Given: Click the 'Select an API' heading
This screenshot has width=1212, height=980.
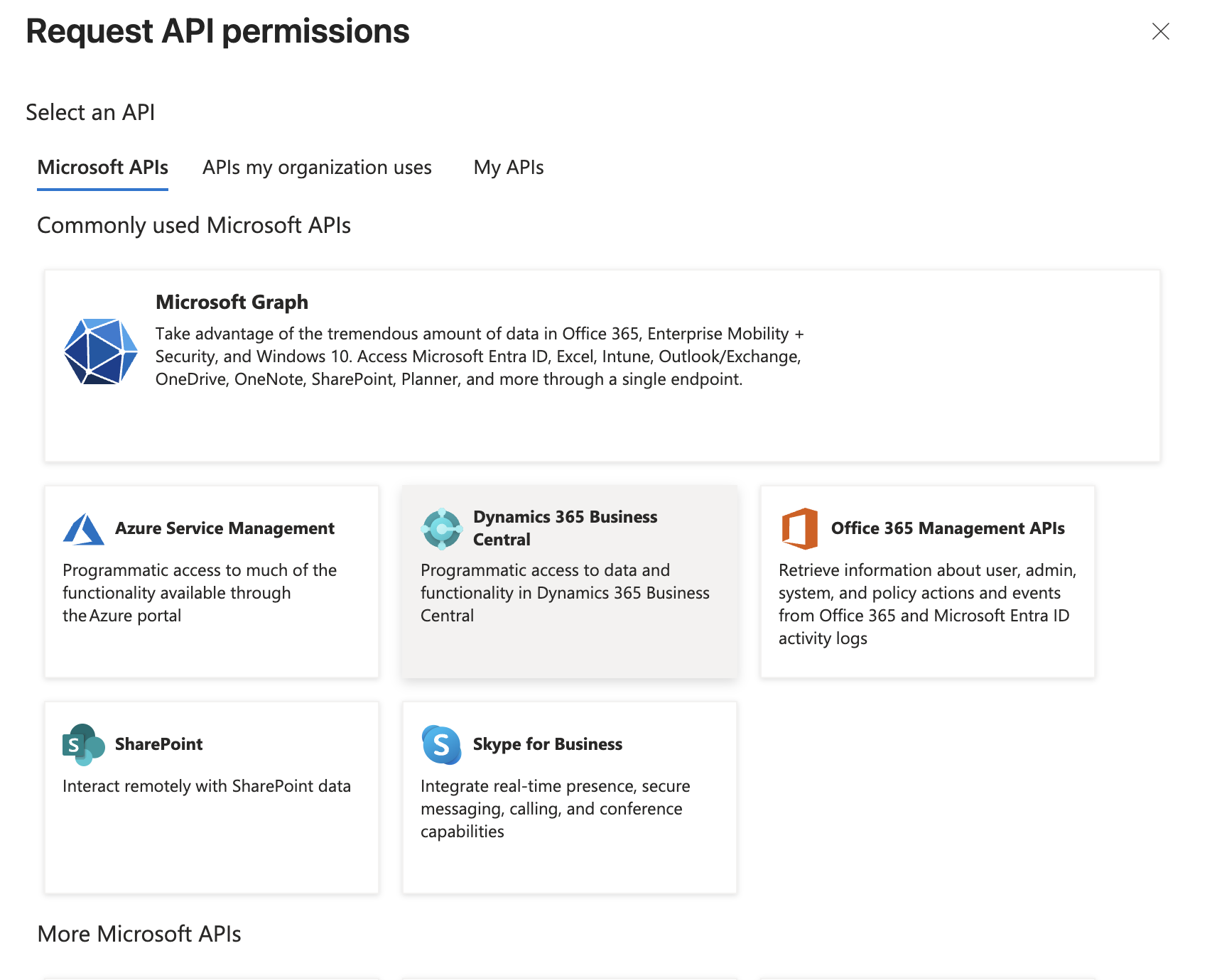Looking at the screenshot, I should (x=90, y=112).
